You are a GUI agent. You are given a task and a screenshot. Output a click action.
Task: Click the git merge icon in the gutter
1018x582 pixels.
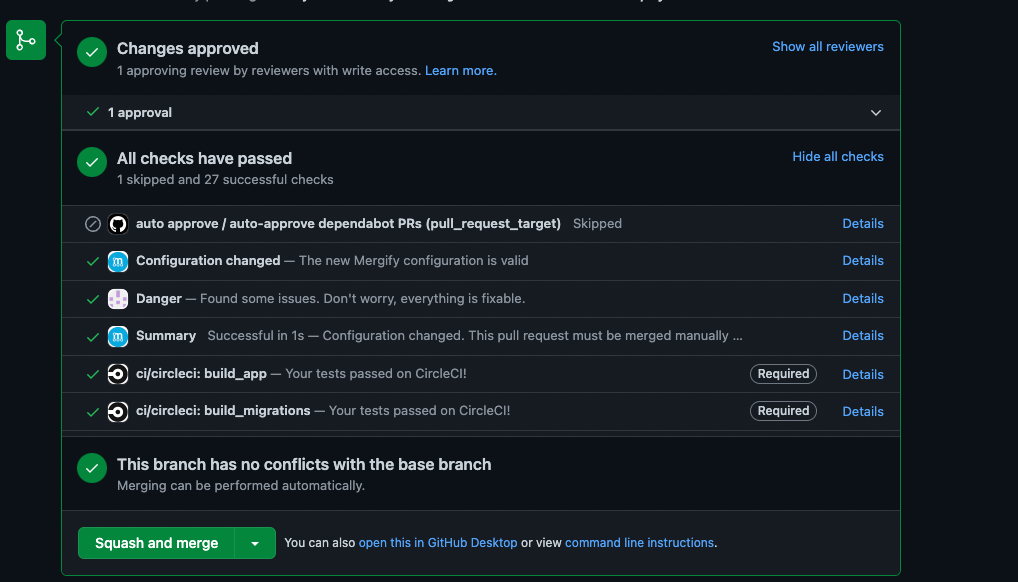(x=25, y=40)
